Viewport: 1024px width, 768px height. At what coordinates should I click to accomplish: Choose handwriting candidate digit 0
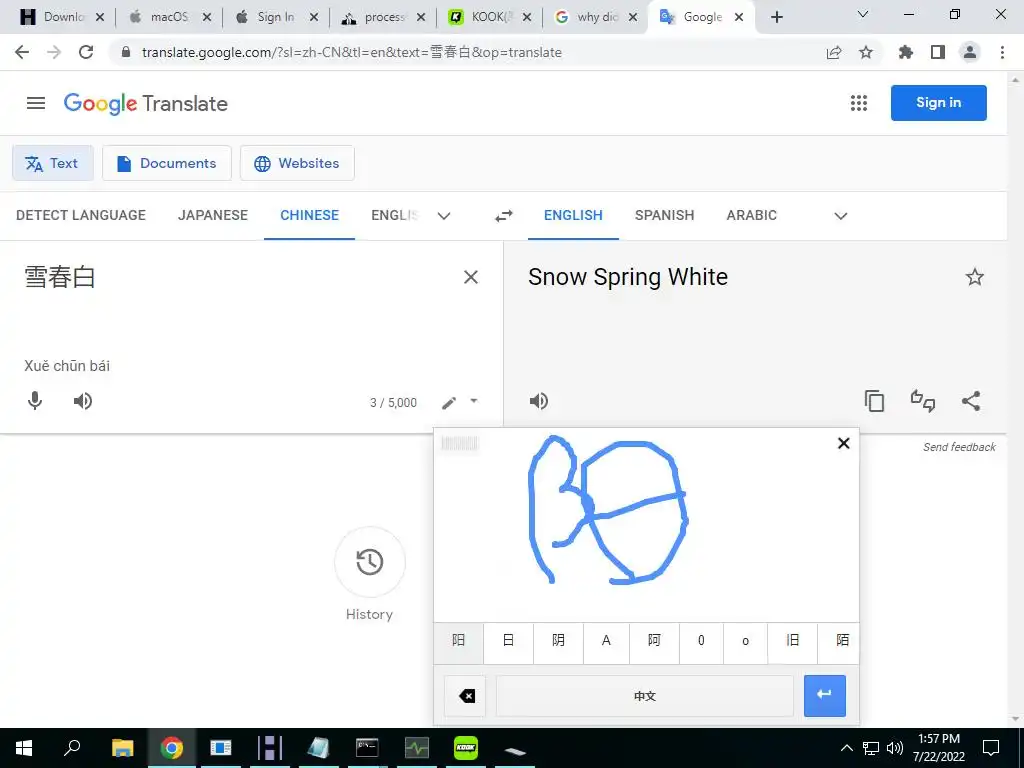pos(701,641)
